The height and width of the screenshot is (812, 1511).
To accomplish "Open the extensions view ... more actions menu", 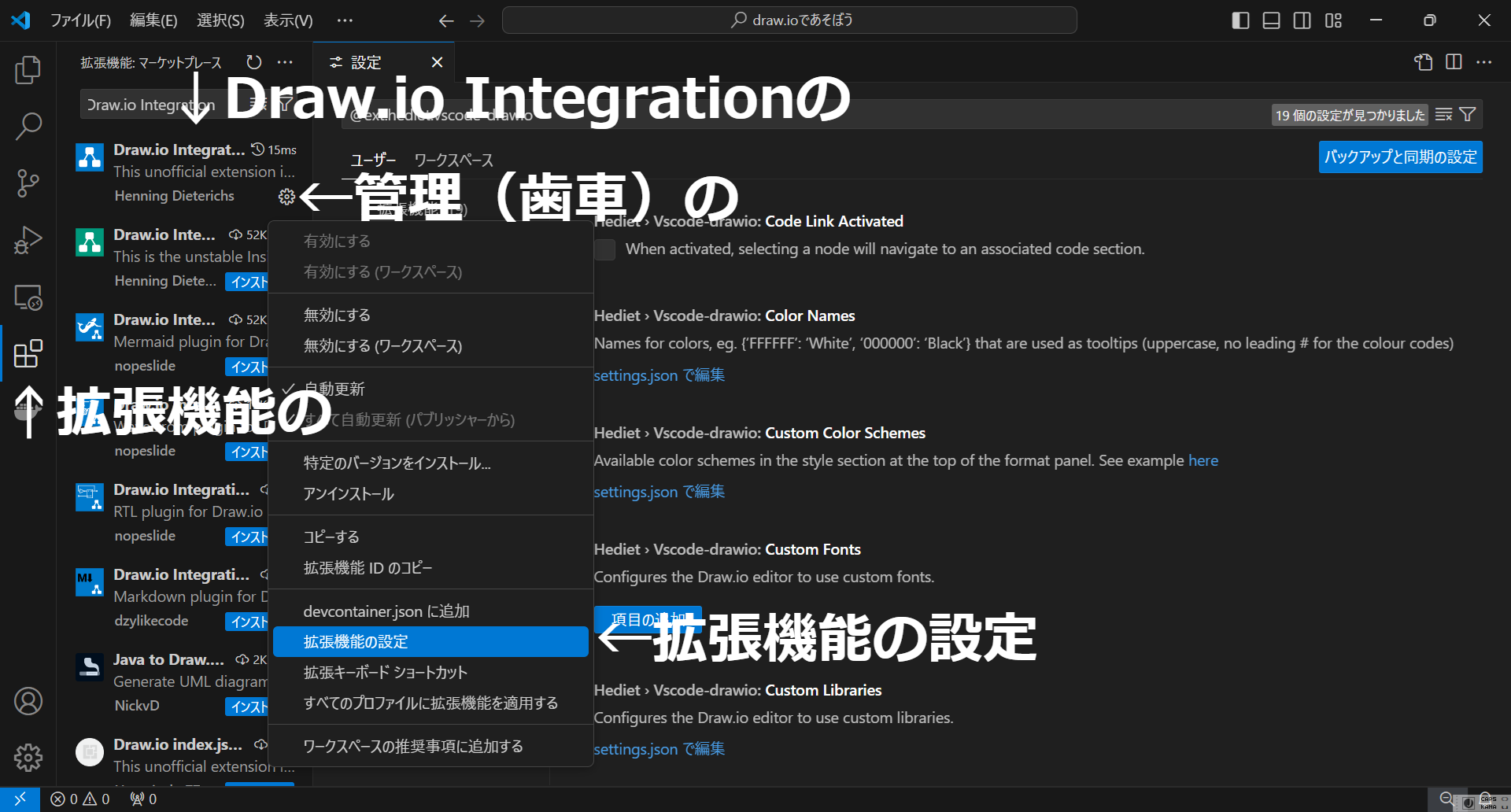I will tap(285, 62).
